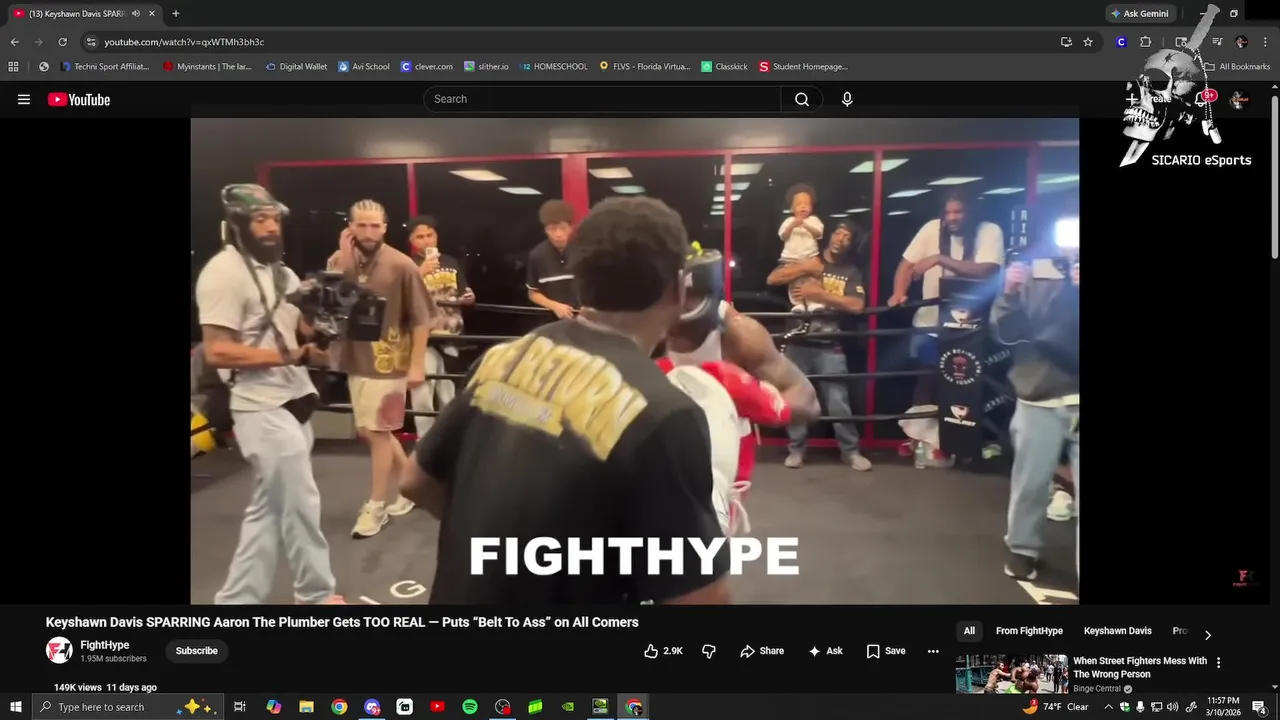This screenshot has width=1280, height=720.
Task: Save the video to a playlist
Action: pos(886,651)
